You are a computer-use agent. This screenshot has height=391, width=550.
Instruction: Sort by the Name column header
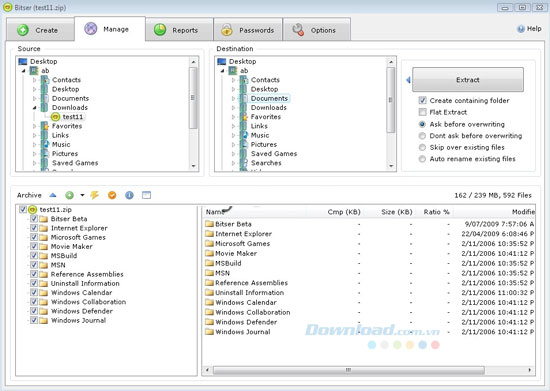pos(255,212)
